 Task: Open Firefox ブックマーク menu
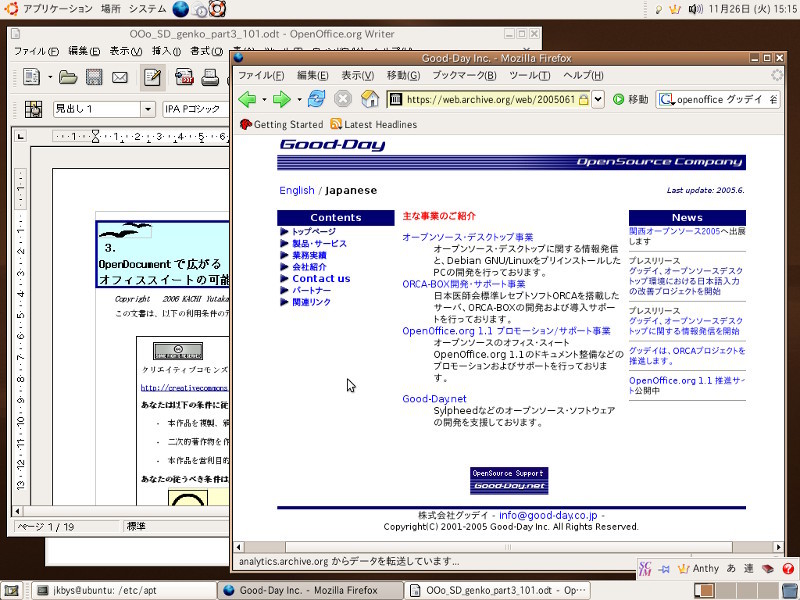pos(464,76)
